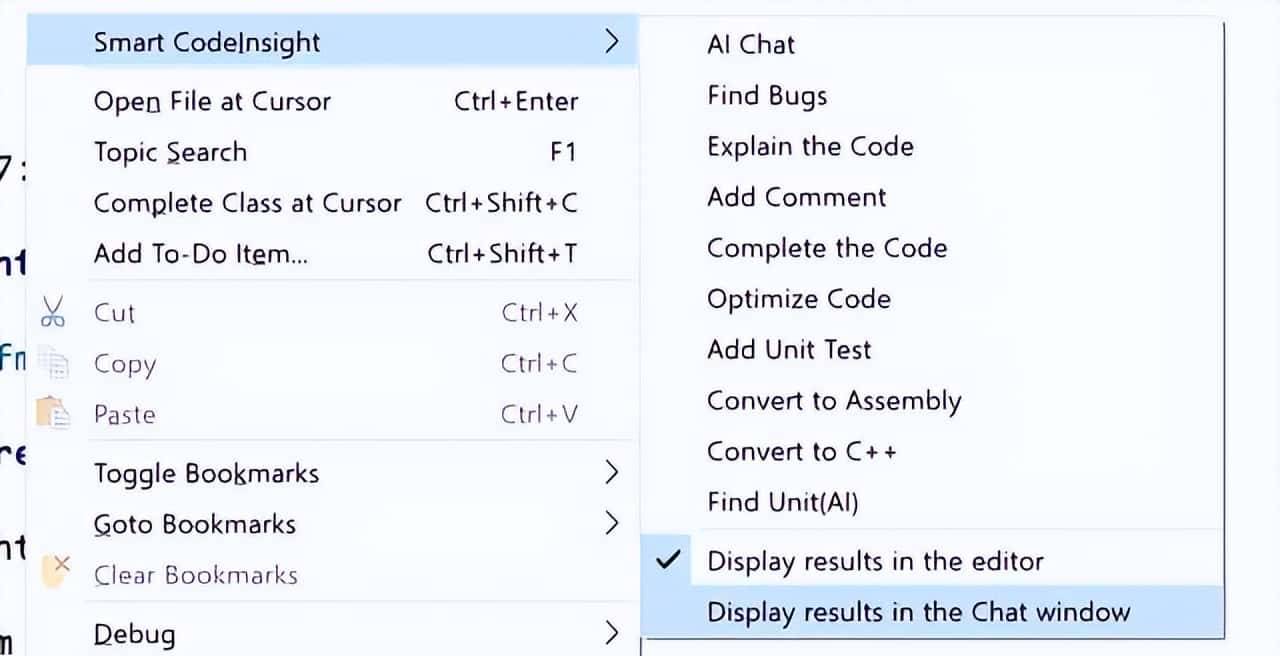Viewport: 1280px width, 656px height.
Task: Click the Clear Bookmarks icon
Action: 52,568
